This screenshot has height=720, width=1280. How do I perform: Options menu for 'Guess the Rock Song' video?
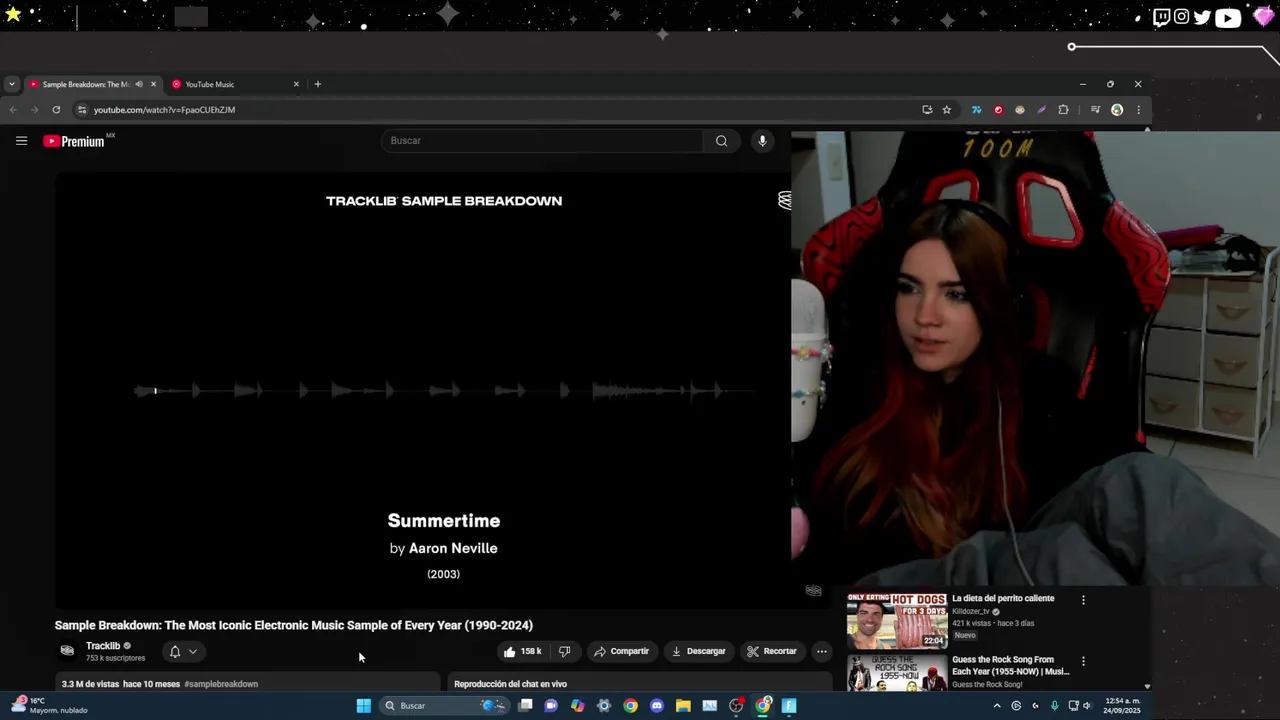[x=1083, y=661]
